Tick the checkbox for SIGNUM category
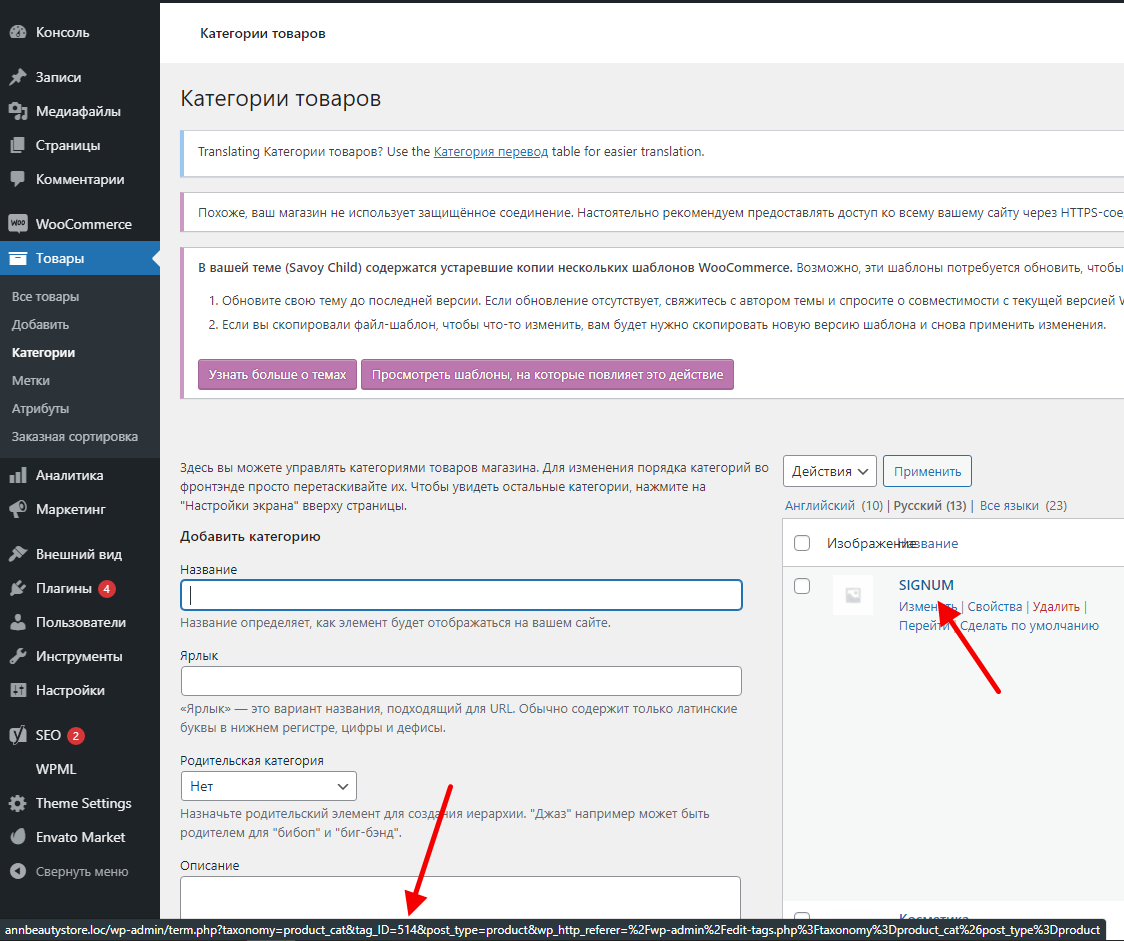This screenshot has height=941, width=1124. [802, 586]
